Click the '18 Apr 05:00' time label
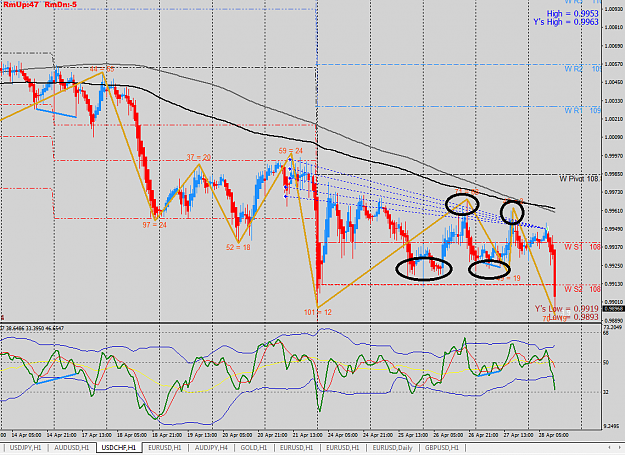Viewport: 625px width, 455px height. (133, 435)
